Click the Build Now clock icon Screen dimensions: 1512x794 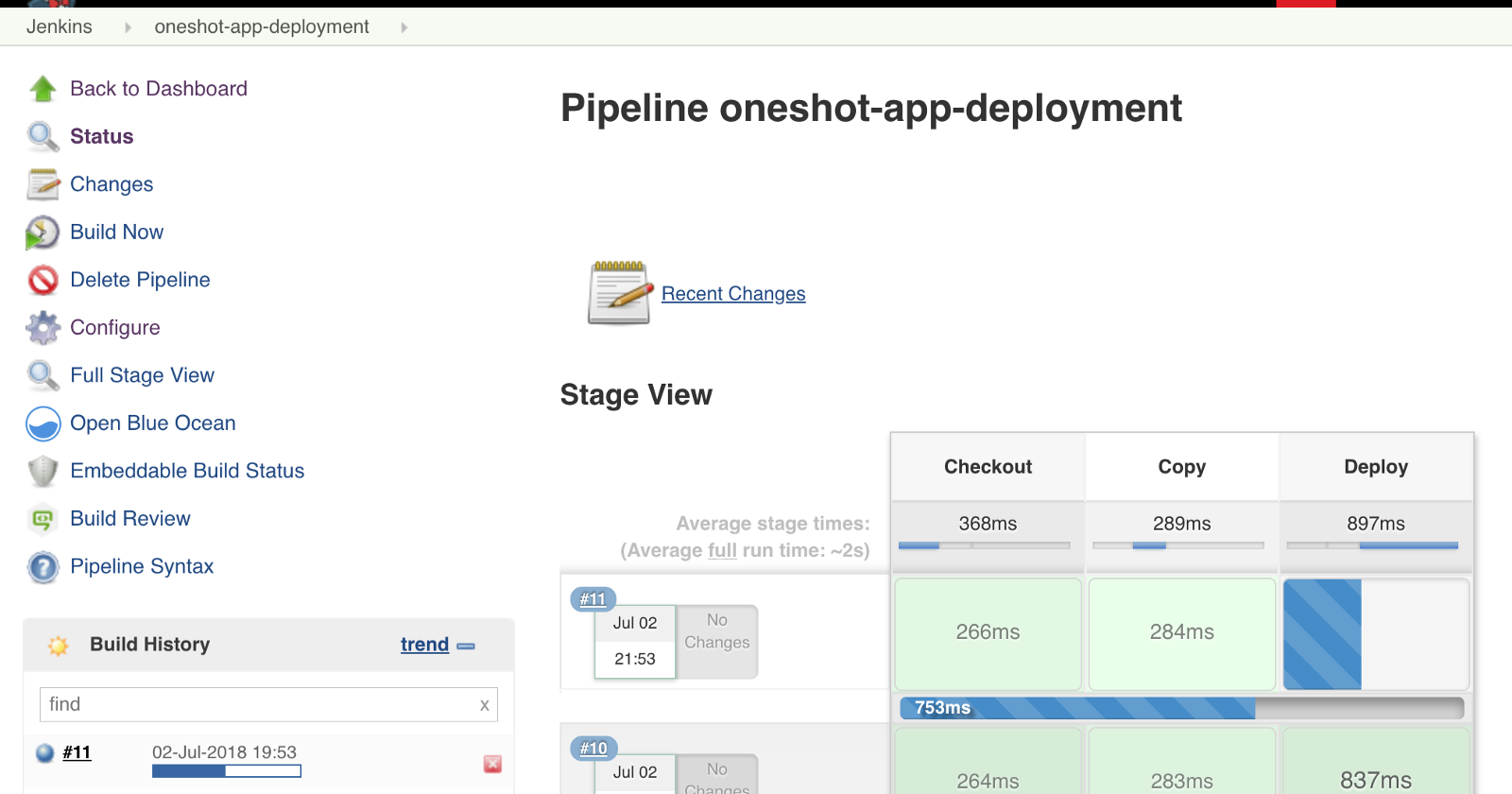(x=43, y=233)
